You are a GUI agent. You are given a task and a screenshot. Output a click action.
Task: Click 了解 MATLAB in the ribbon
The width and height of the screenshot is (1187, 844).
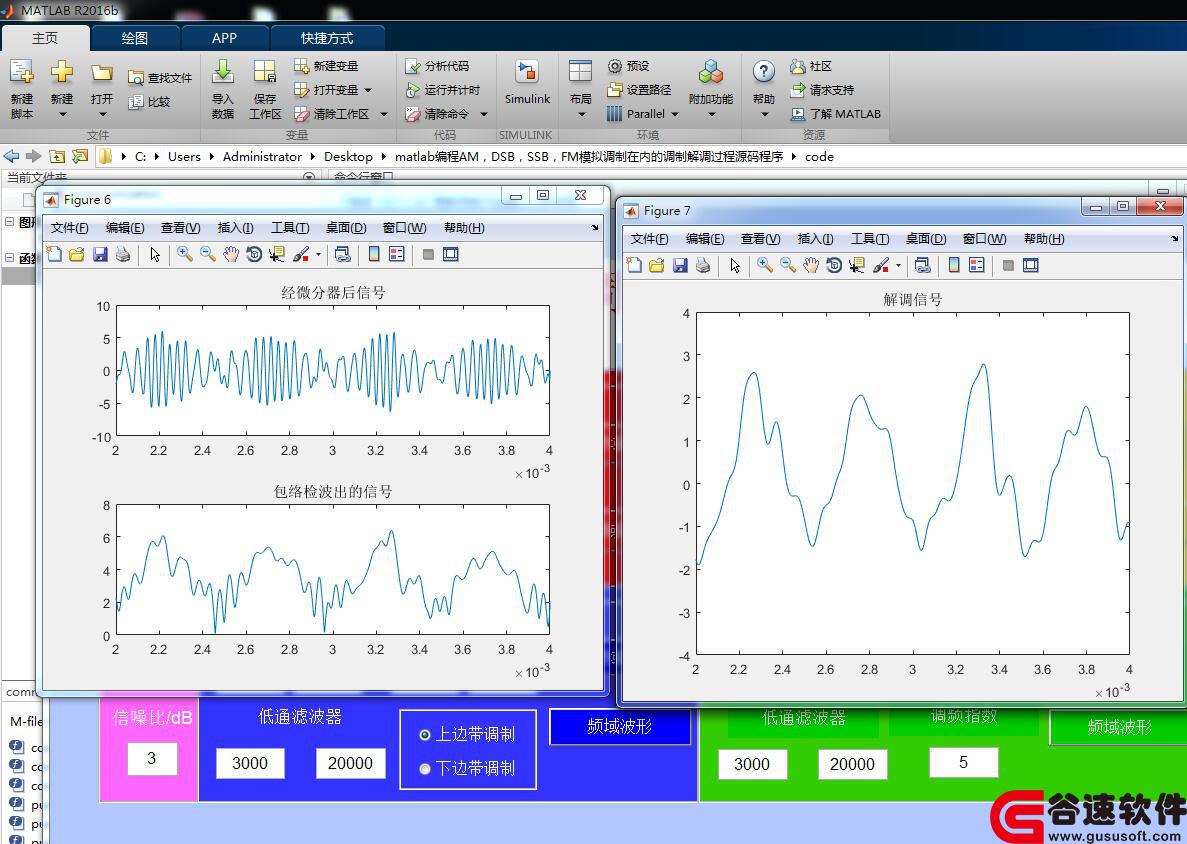coord(835,114)
